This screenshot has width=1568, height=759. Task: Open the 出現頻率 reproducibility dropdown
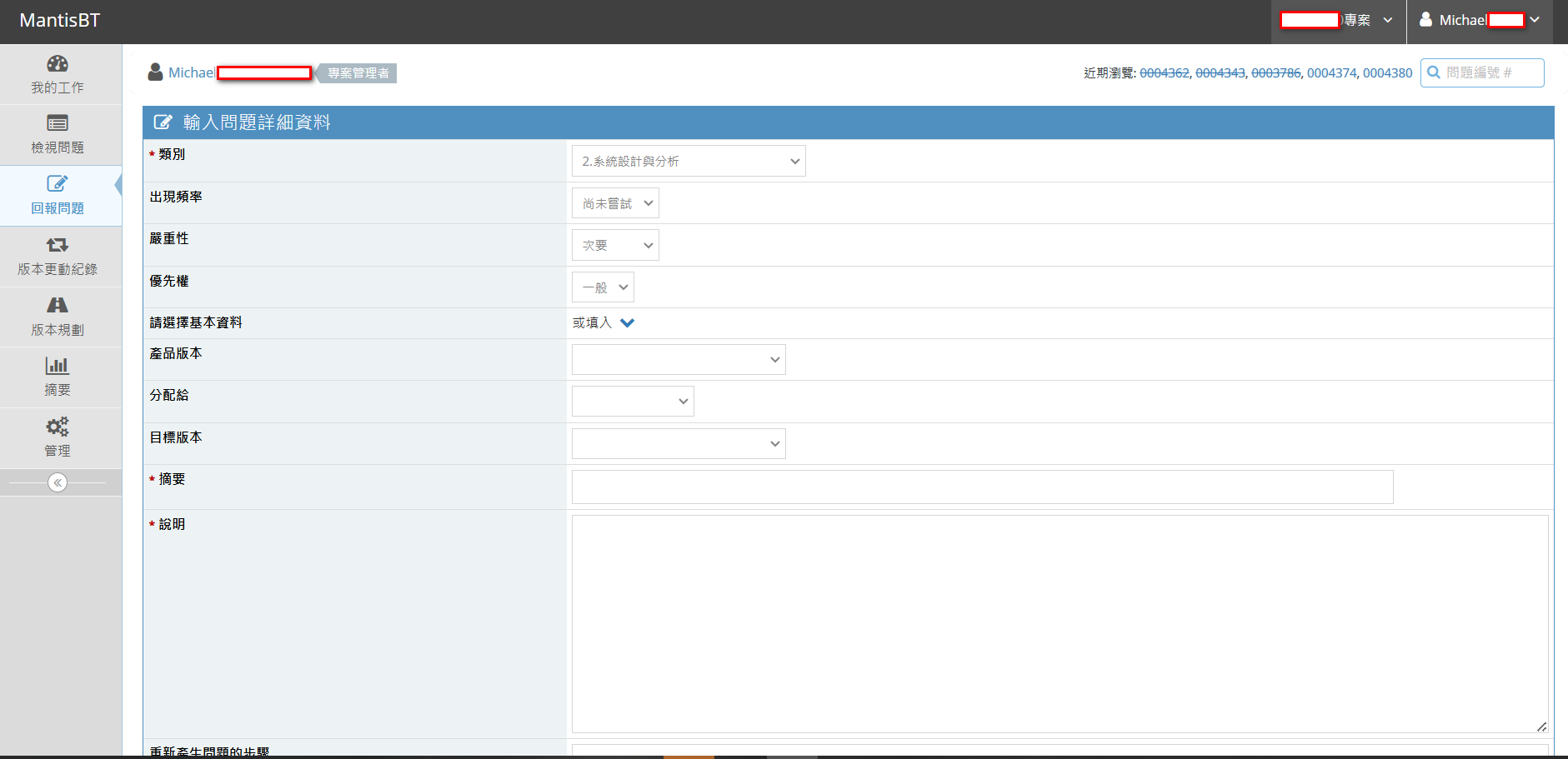tap(615, 203)
